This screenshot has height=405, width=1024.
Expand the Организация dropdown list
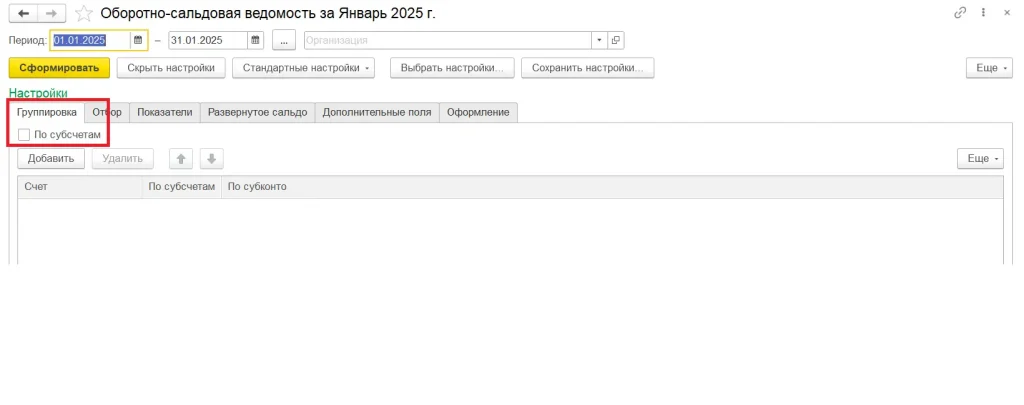click(600, 40)
